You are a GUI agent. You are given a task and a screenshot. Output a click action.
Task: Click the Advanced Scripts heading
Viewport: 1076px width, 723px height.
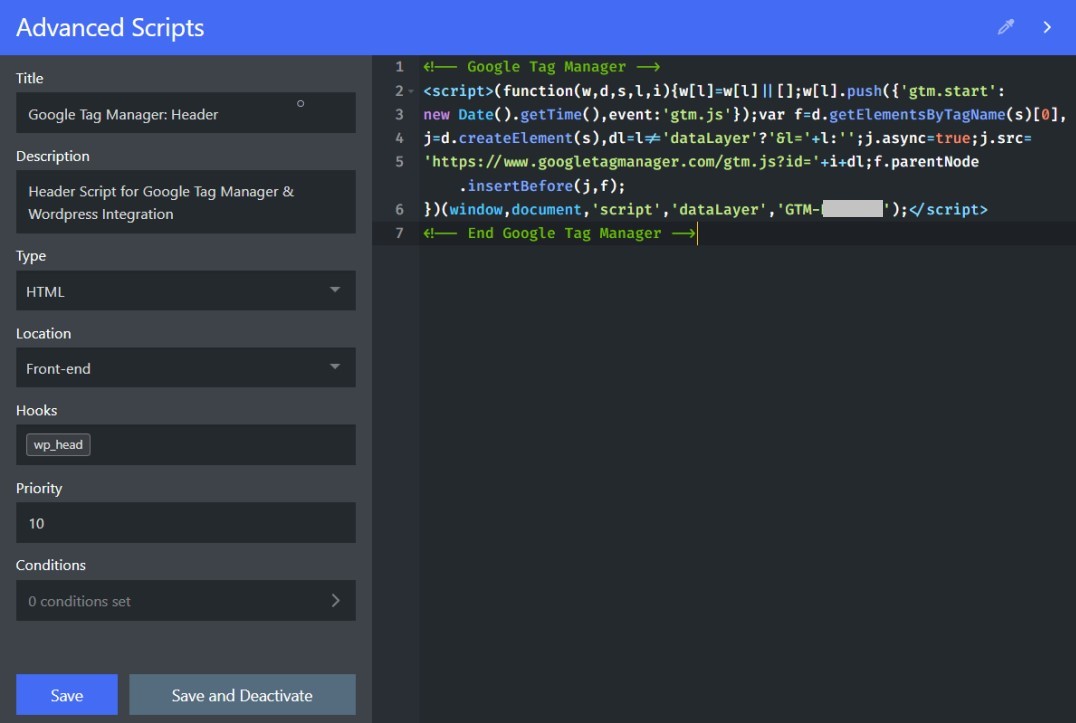point(110,27)
